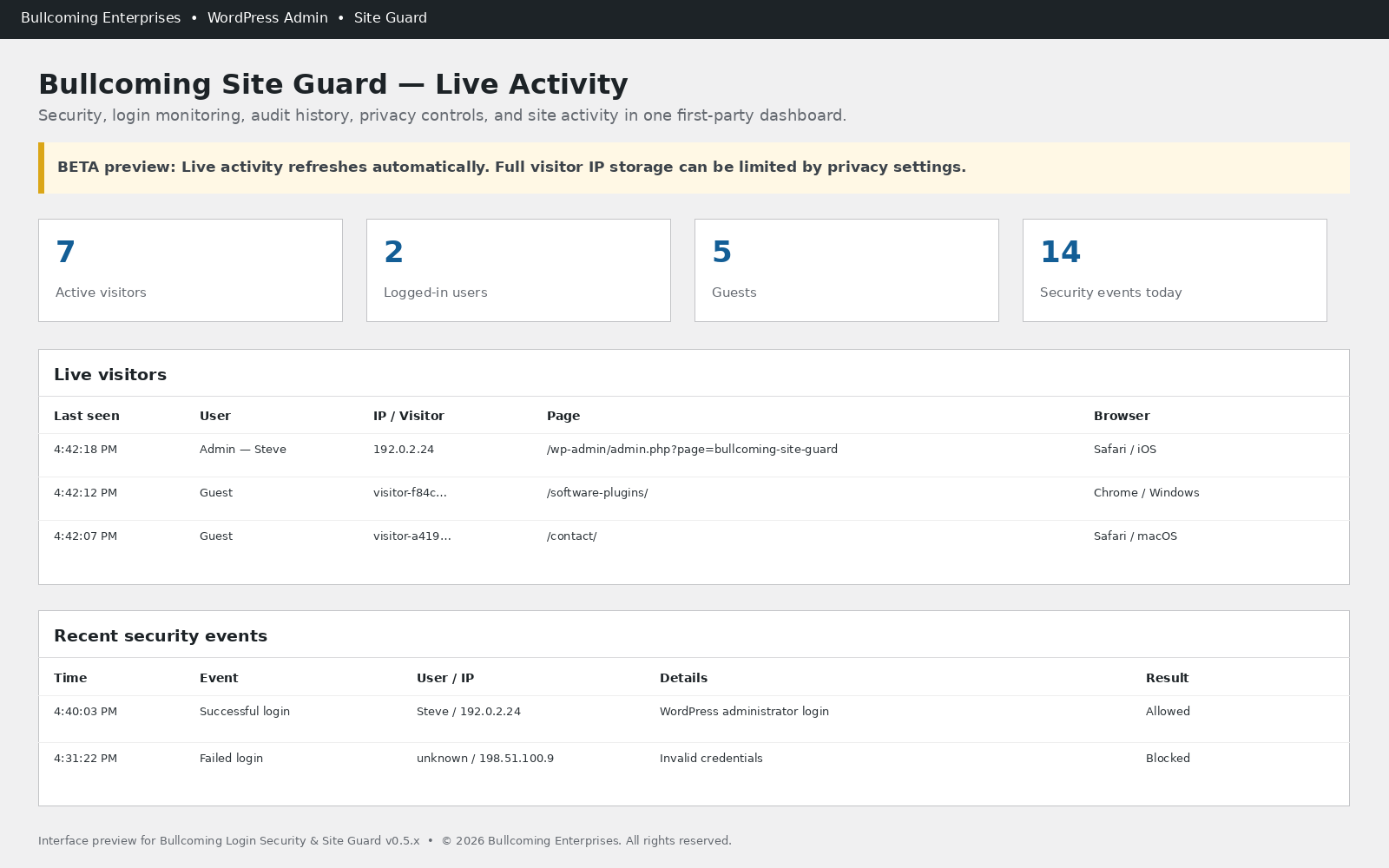Click the Details column header
The image size is (1389, 868).
click(683, 678)
